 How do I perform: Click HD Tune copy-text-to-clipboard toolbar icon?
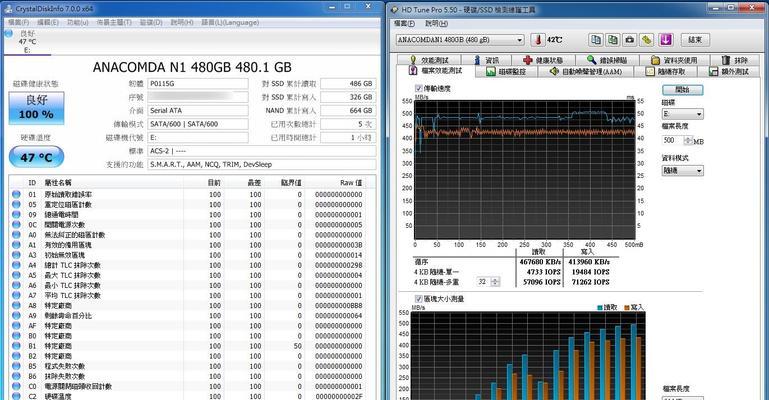coord(596,40)
